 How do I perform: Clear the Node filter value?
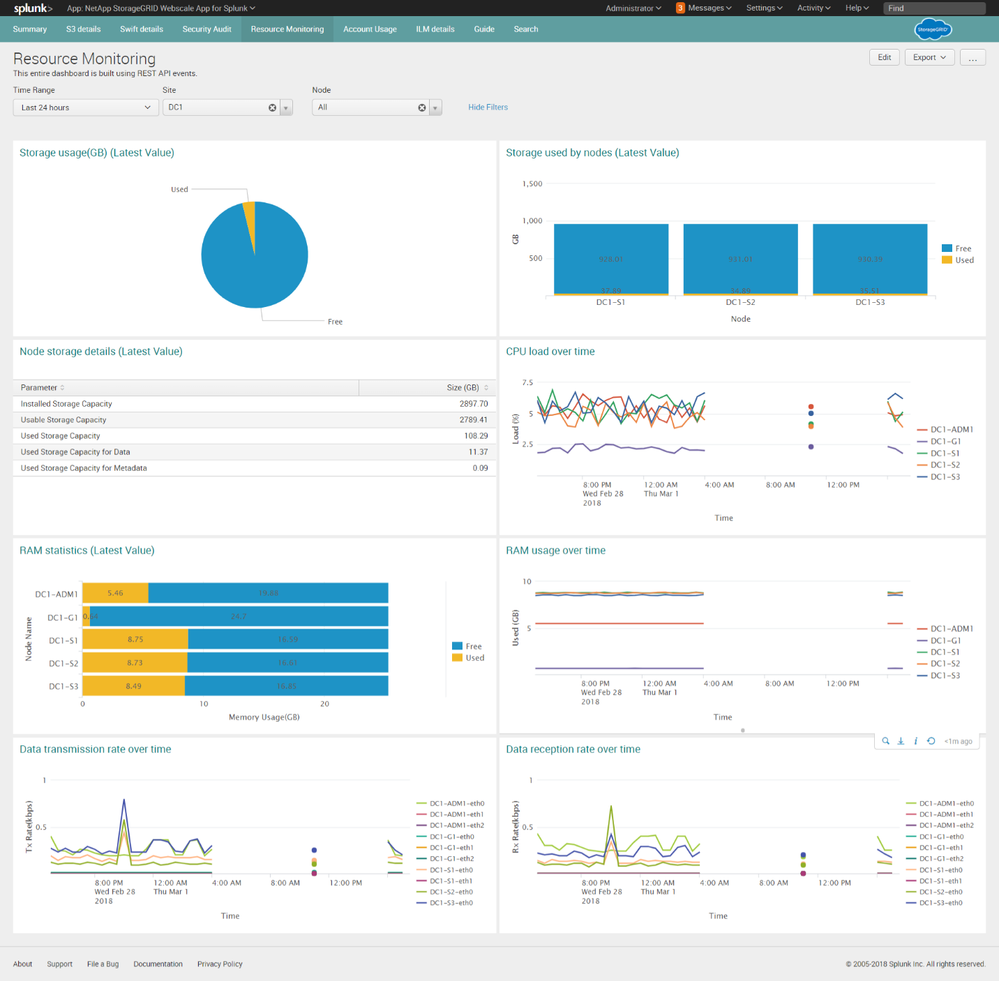422,108
